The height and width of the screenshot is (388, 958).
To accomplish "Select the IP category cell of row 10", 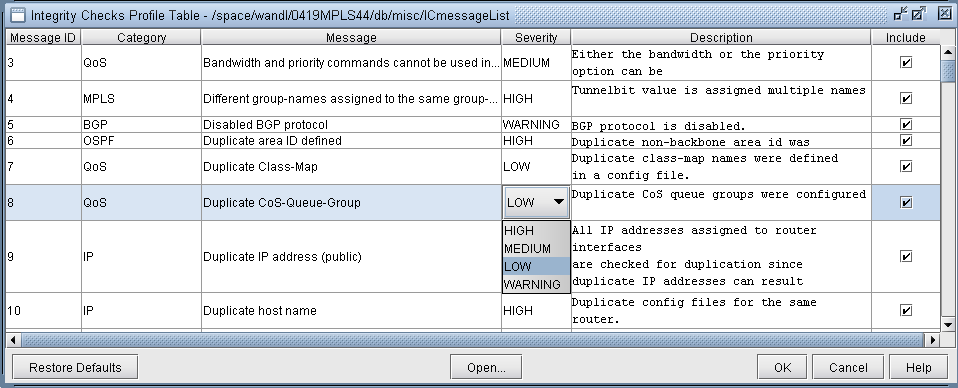I will coord(141,310).
